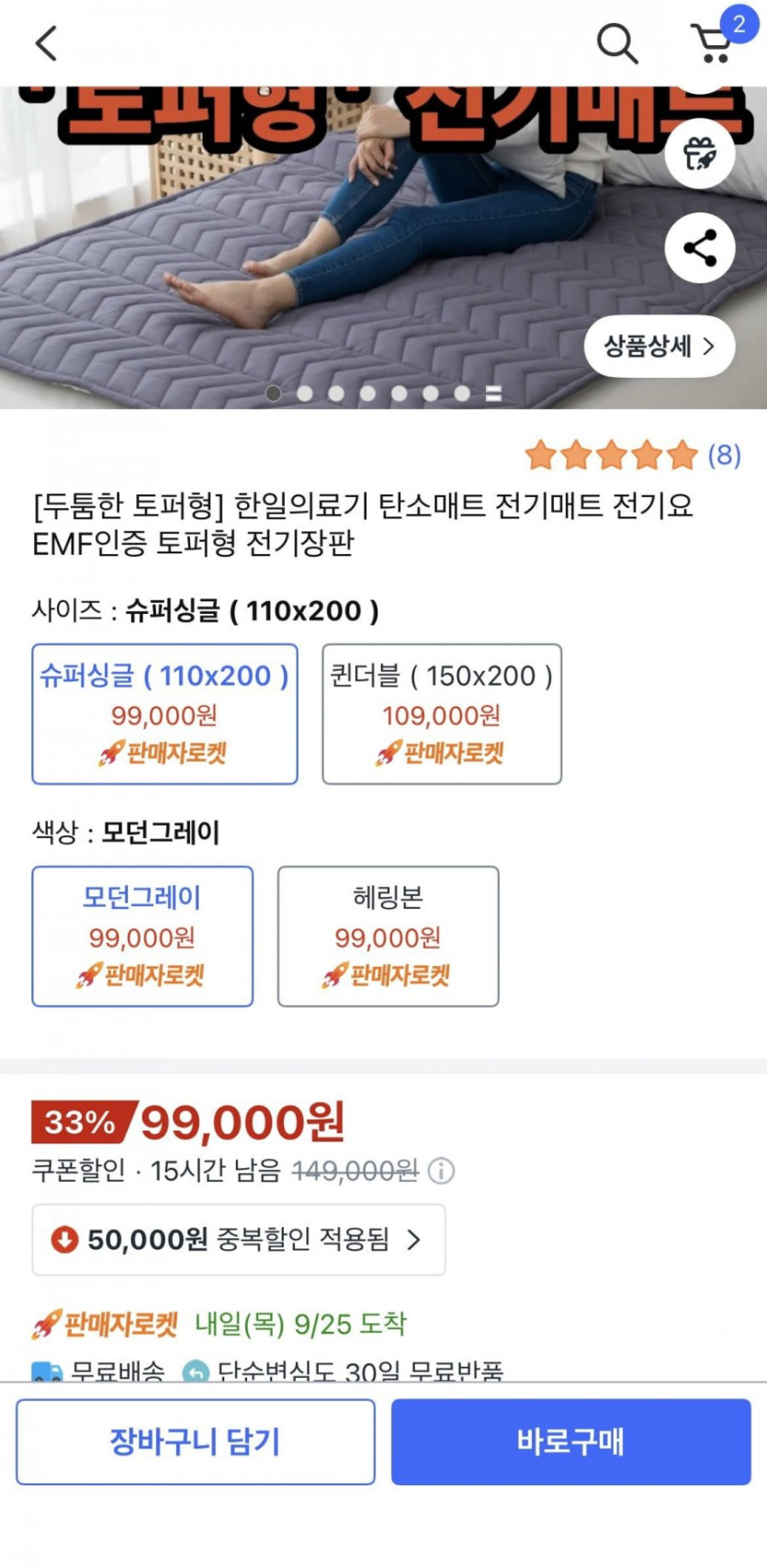
Task: Select size 퀸더블 (150x200)
Action: pos(442,714)
